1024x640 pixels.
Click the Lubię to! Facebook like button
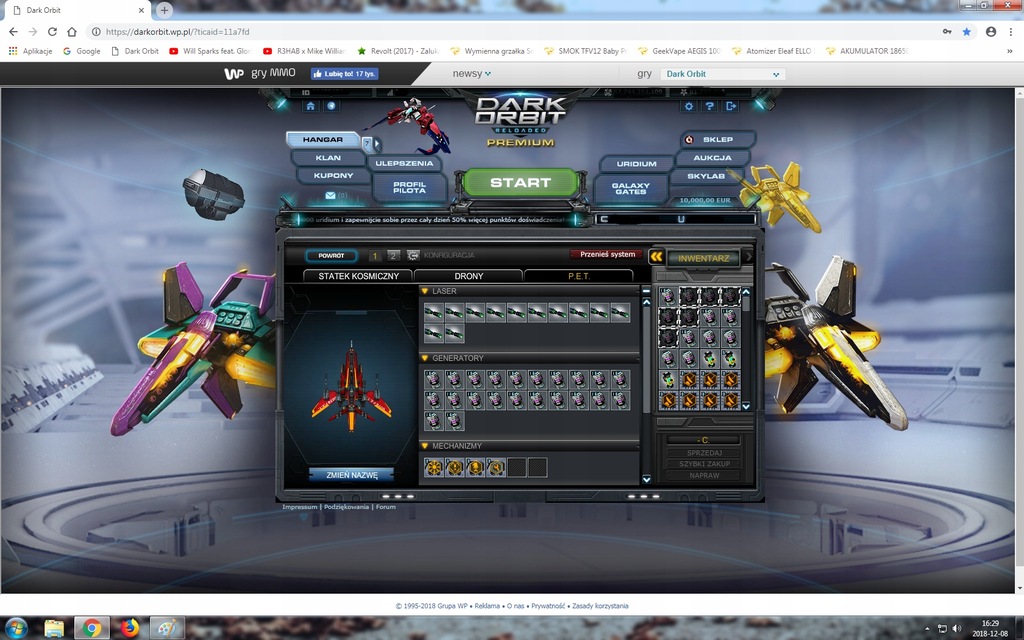pos(345,74)
